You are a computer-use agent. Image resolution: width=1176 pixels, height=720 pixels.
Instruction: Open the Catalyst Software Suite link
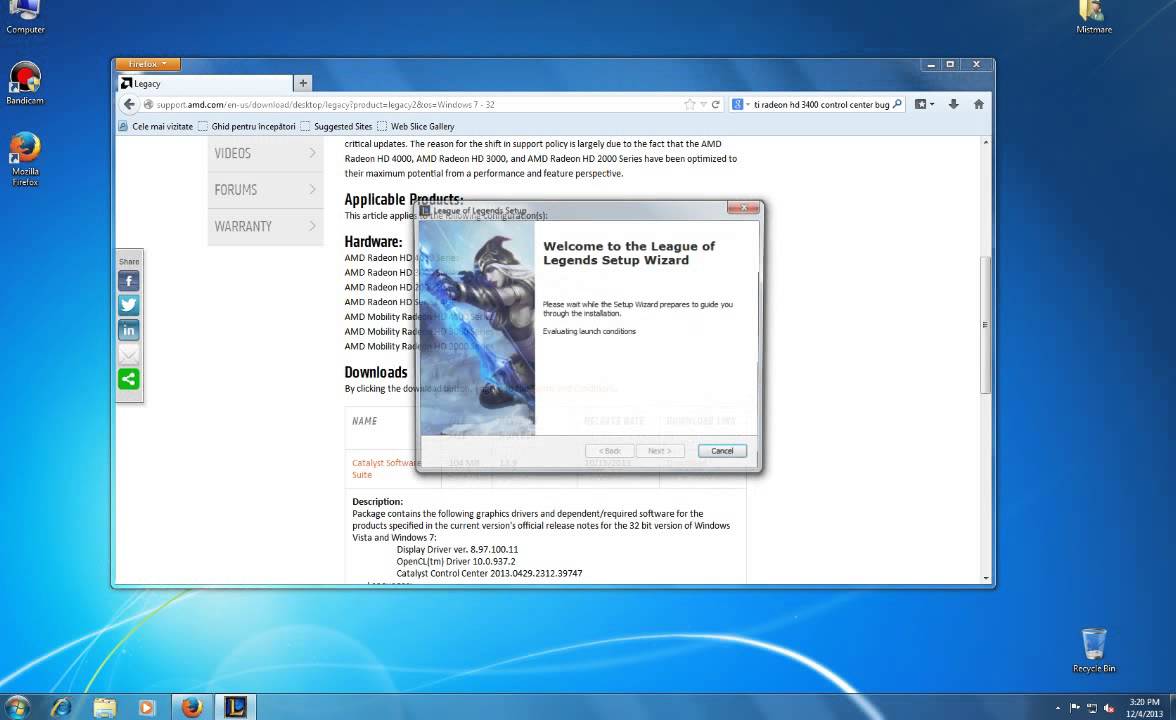point(386,468)
